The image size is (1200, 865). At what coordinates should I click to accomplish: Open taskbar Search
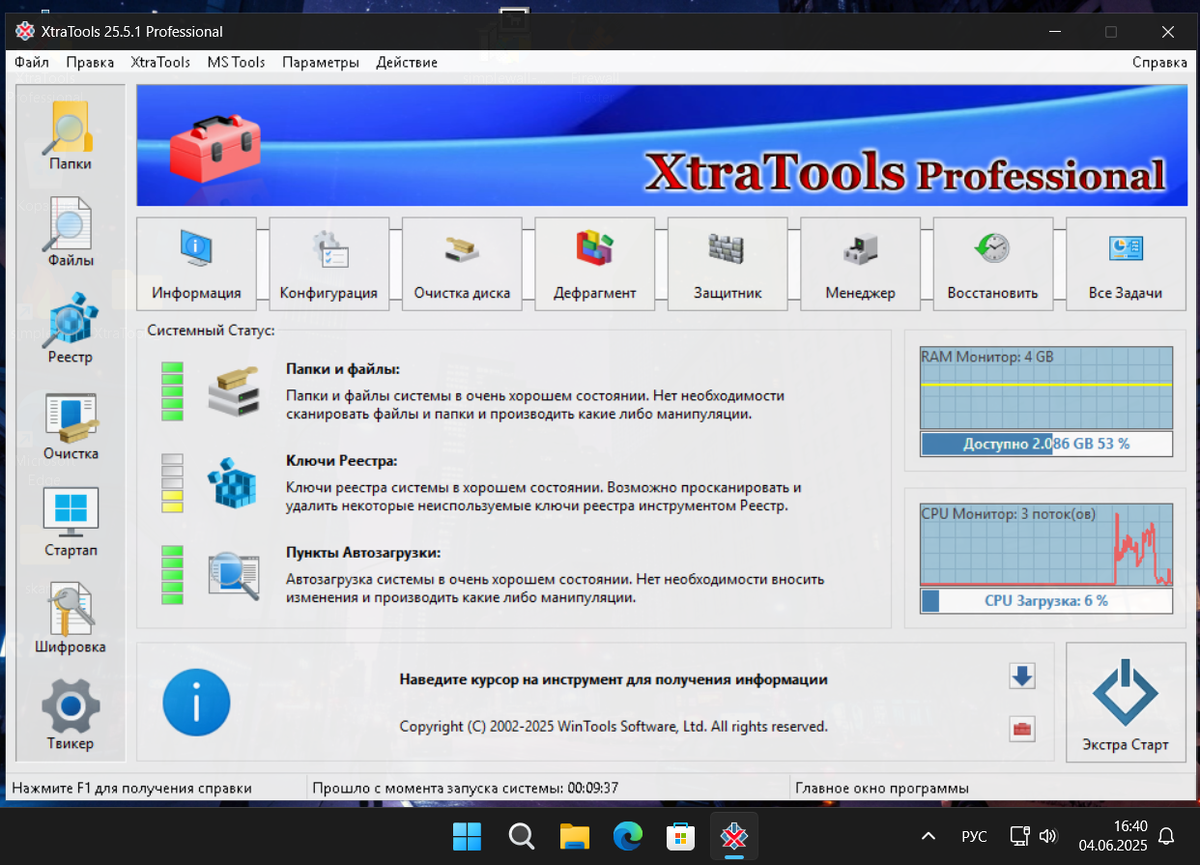pyautogui.click(x=520, y=836)
